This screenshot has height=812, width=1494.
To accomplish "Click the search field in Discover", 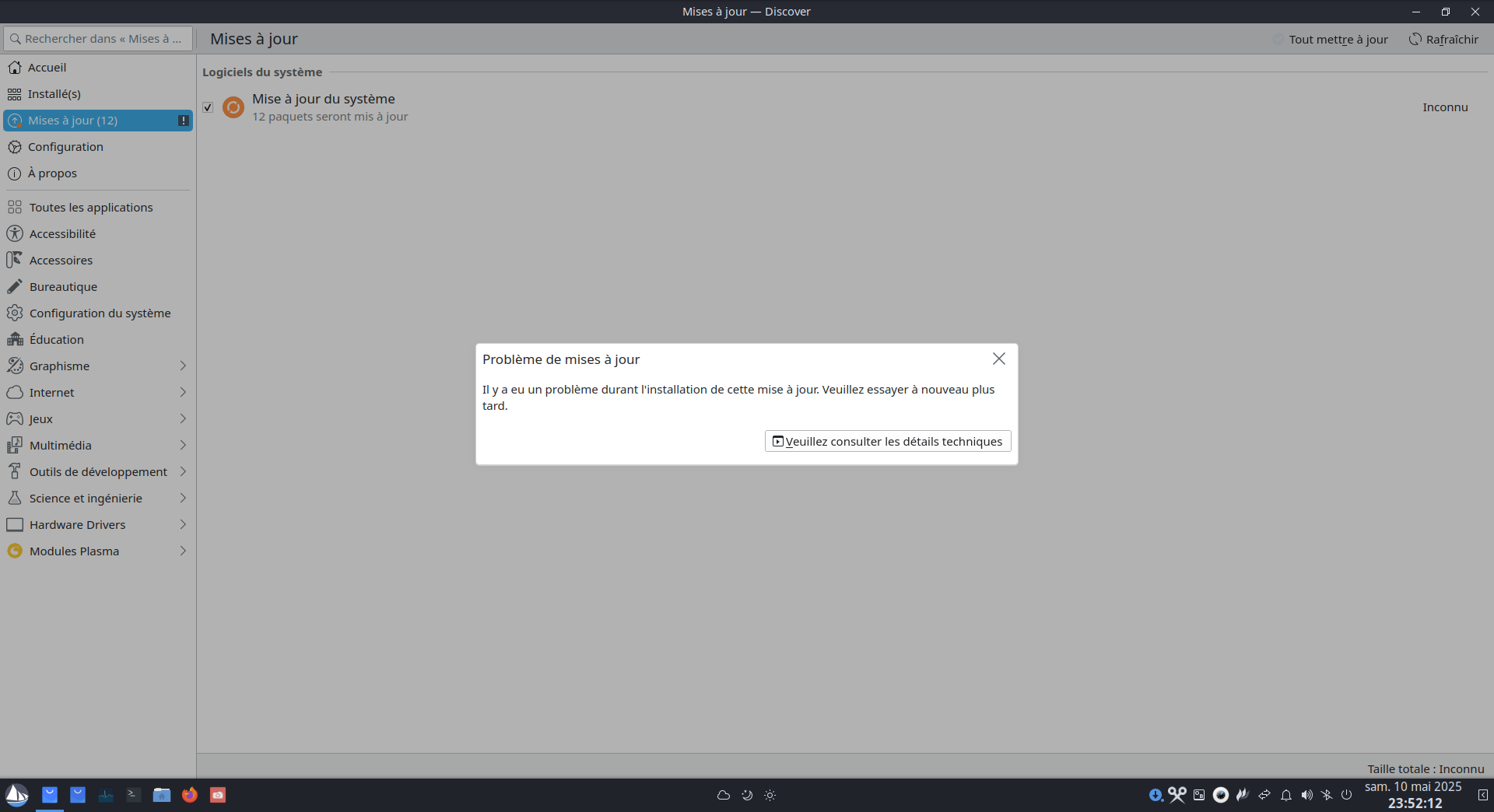I will [x=99, y=39].
